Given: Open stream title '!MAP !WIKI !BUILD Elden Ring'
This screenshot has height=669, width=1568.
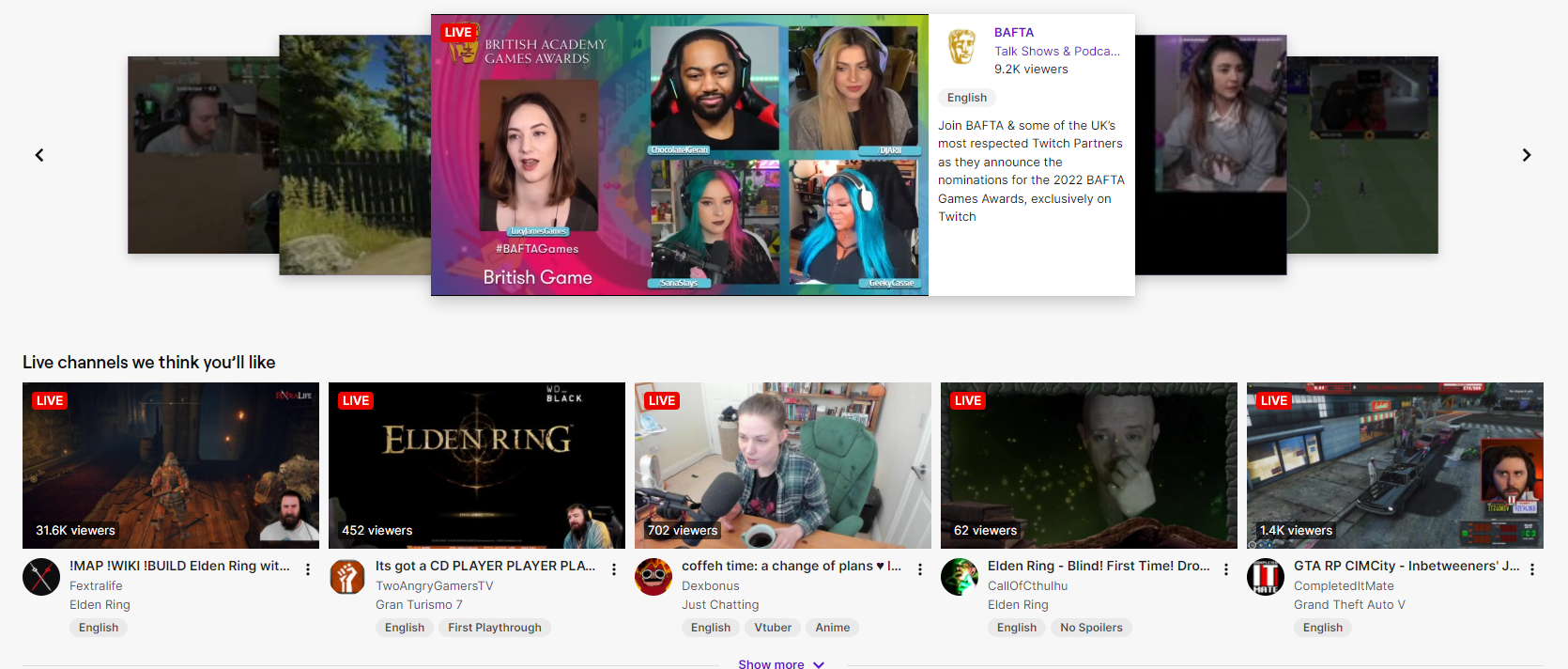Looking at the screenshot, I should coord(179,566).
